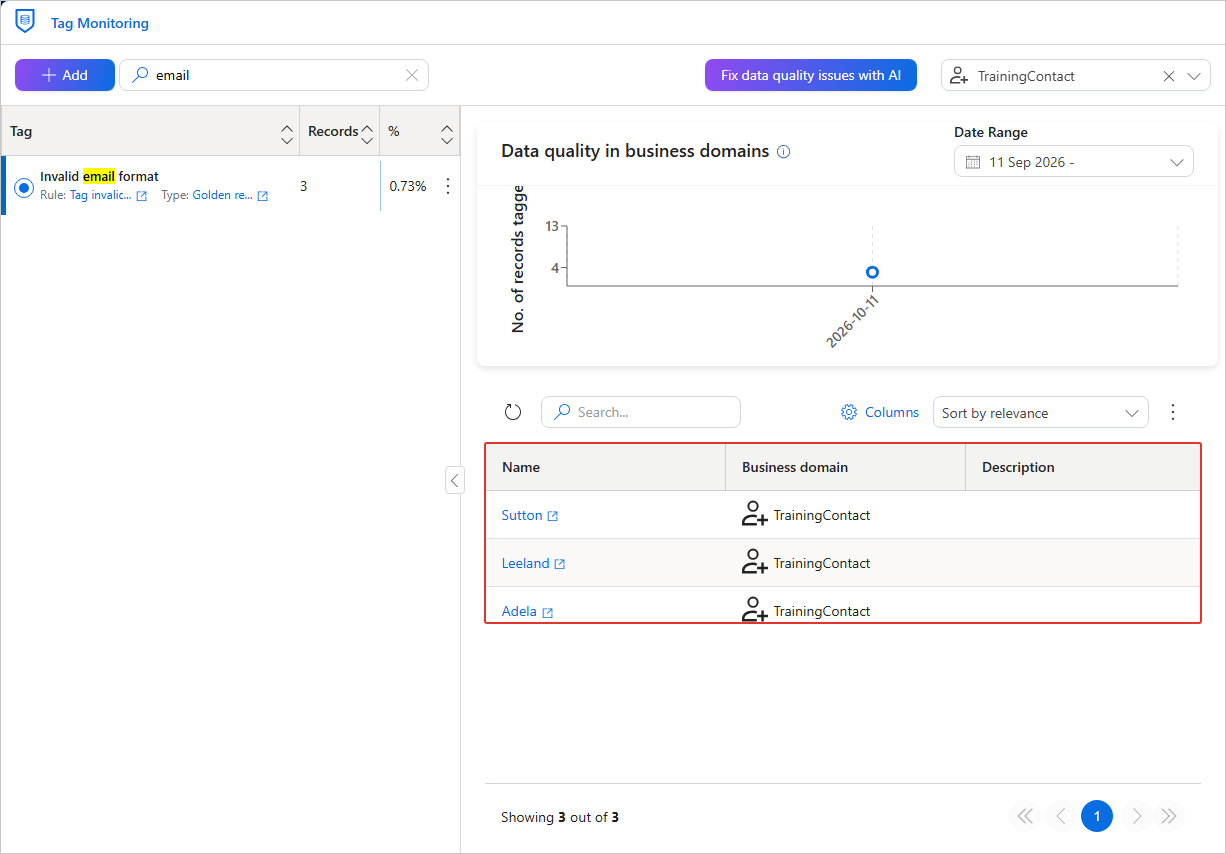Select the Invalid email format radio button

click(25, 187)
